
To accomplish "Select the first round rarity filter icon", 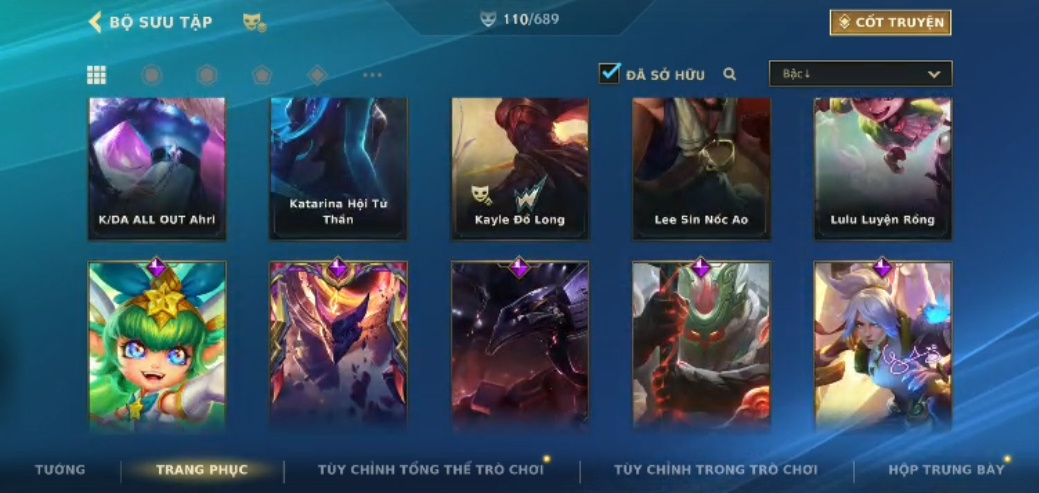I will [x=152, y=75].
